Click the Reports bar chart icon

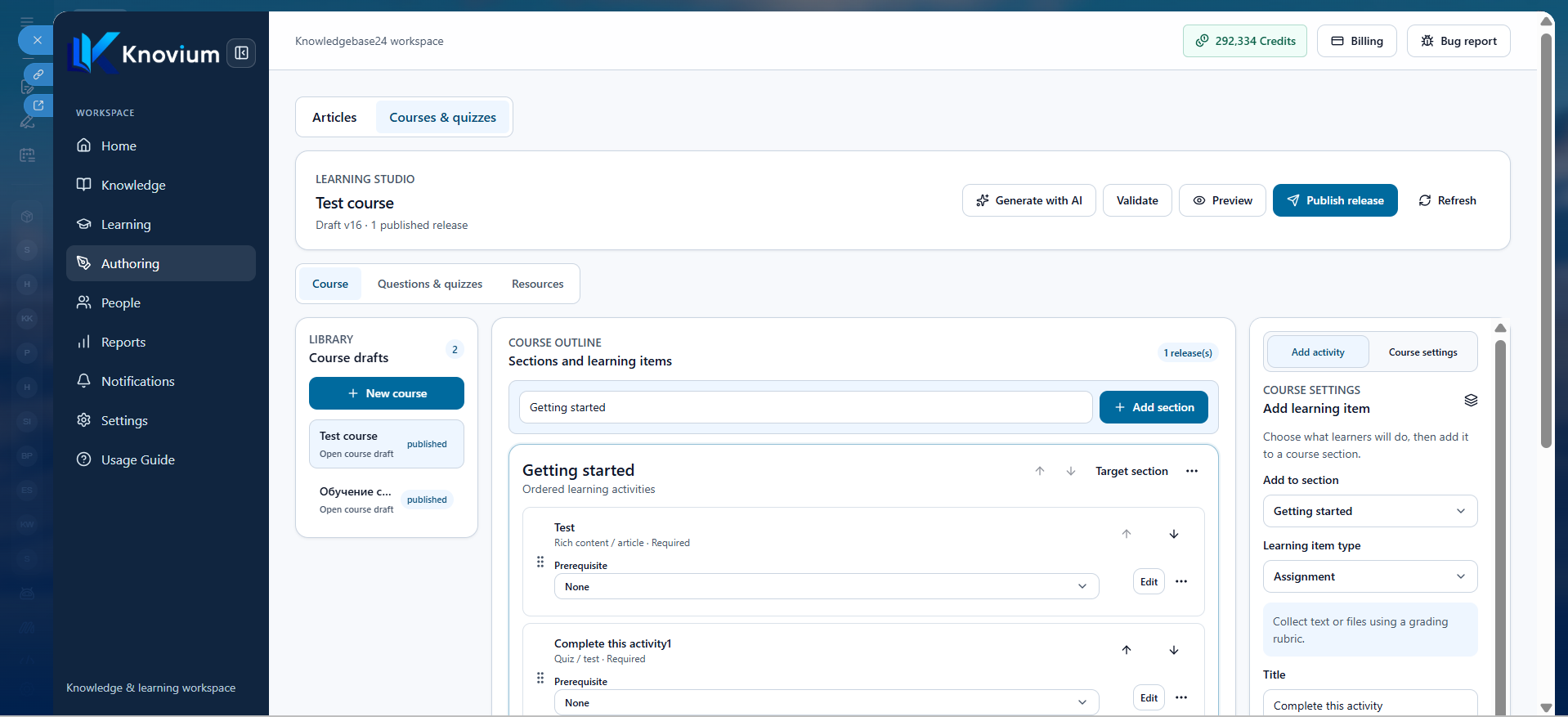[x=83, y=342]
